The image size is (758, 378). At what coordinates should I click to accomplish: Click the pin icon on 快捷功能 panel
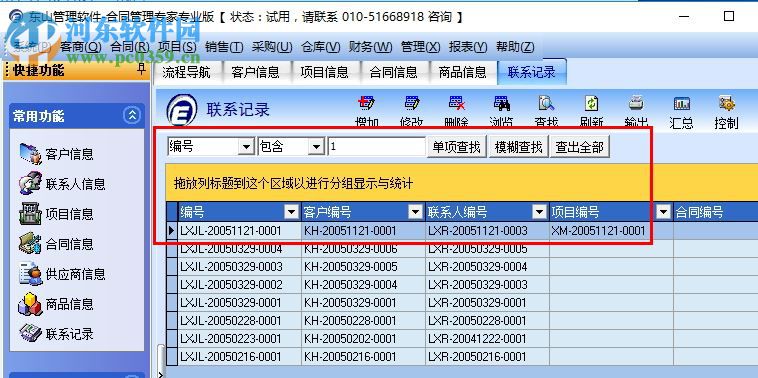click(141, 70)
